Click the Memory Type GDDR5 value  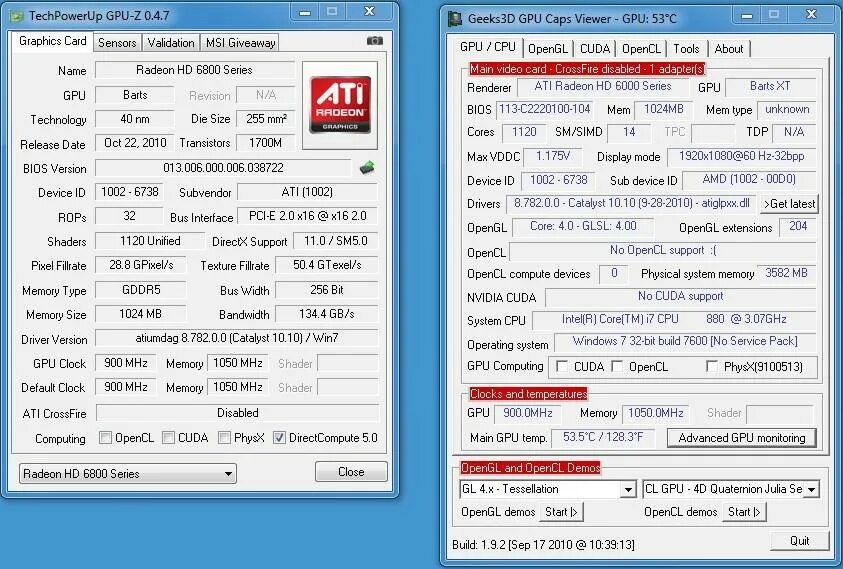point(141,290)
